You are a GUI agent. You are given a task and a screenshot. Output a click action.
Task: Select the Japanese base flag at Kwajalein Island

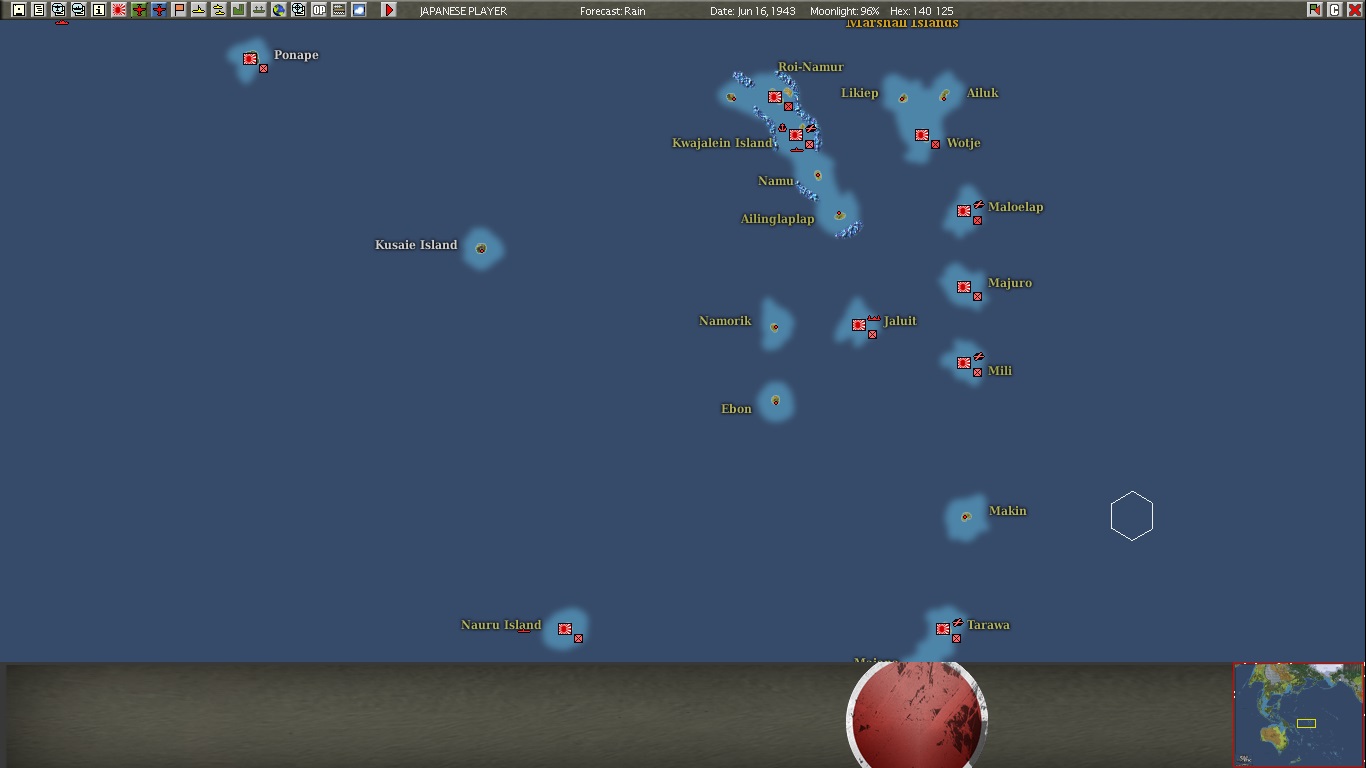click(796, 135)
